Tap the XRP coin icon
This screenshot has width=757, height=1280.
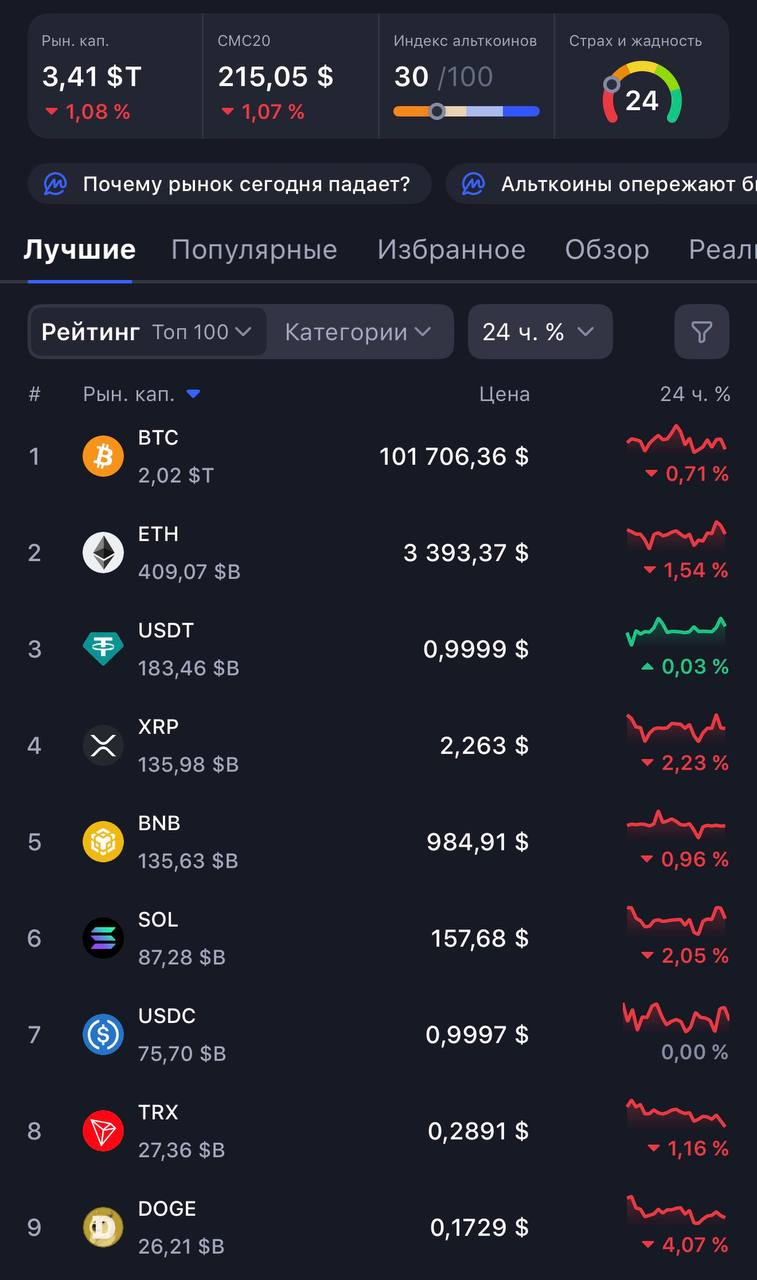pos(103,746)
